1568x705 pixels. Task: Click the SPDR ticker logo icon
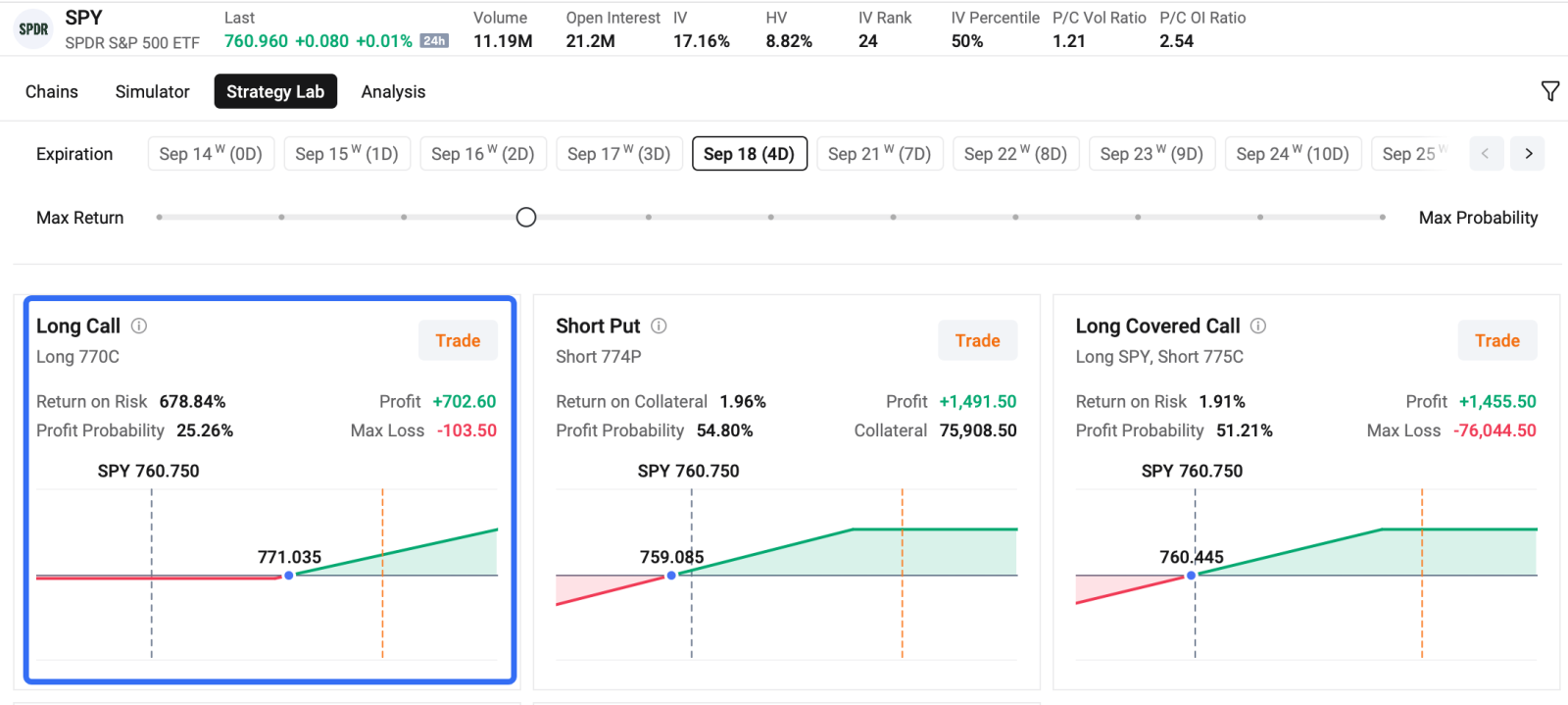click(33, 29)
